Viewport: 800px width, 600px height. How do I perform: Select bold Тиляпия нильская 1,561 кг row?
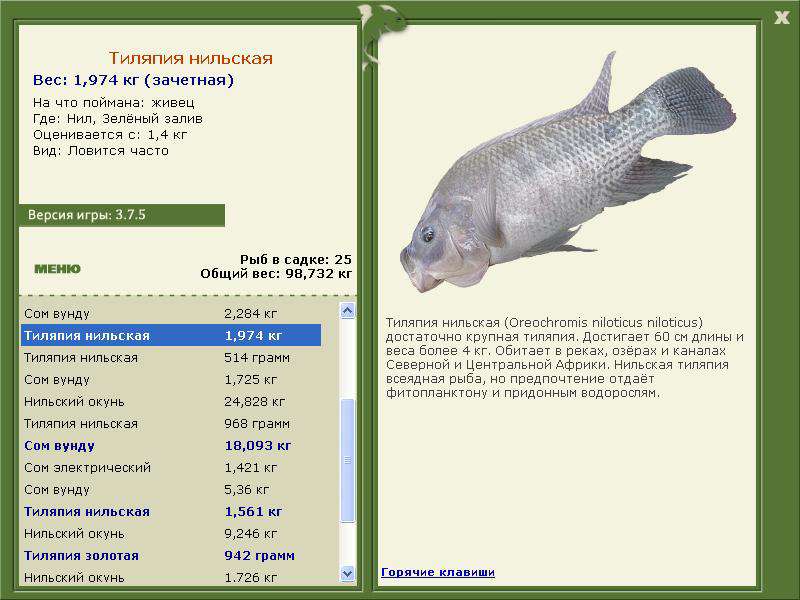pyautogui.click(x=171, y=511)
